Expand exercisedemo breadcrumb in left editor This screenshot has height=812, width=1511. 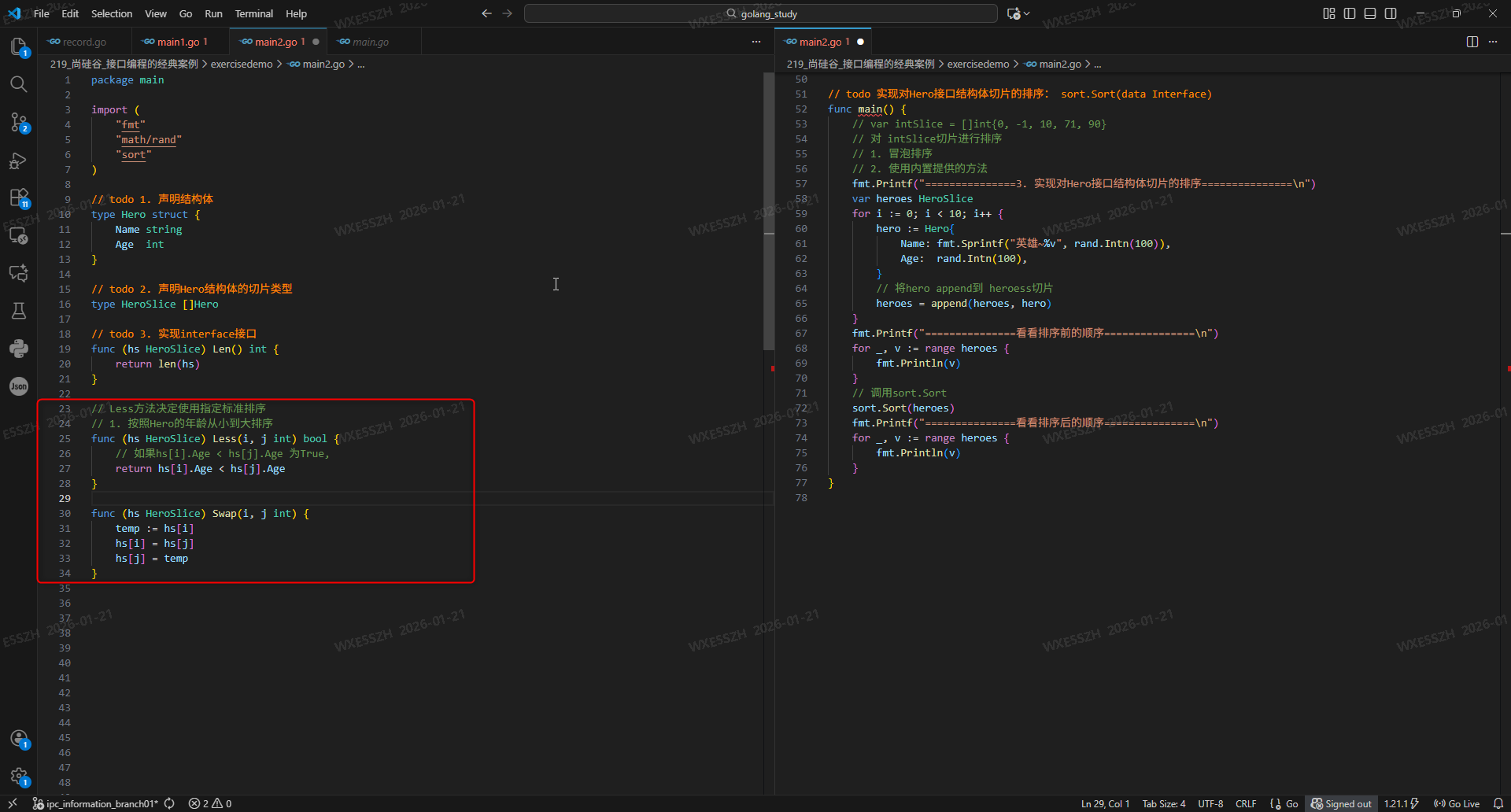point(242,64)
